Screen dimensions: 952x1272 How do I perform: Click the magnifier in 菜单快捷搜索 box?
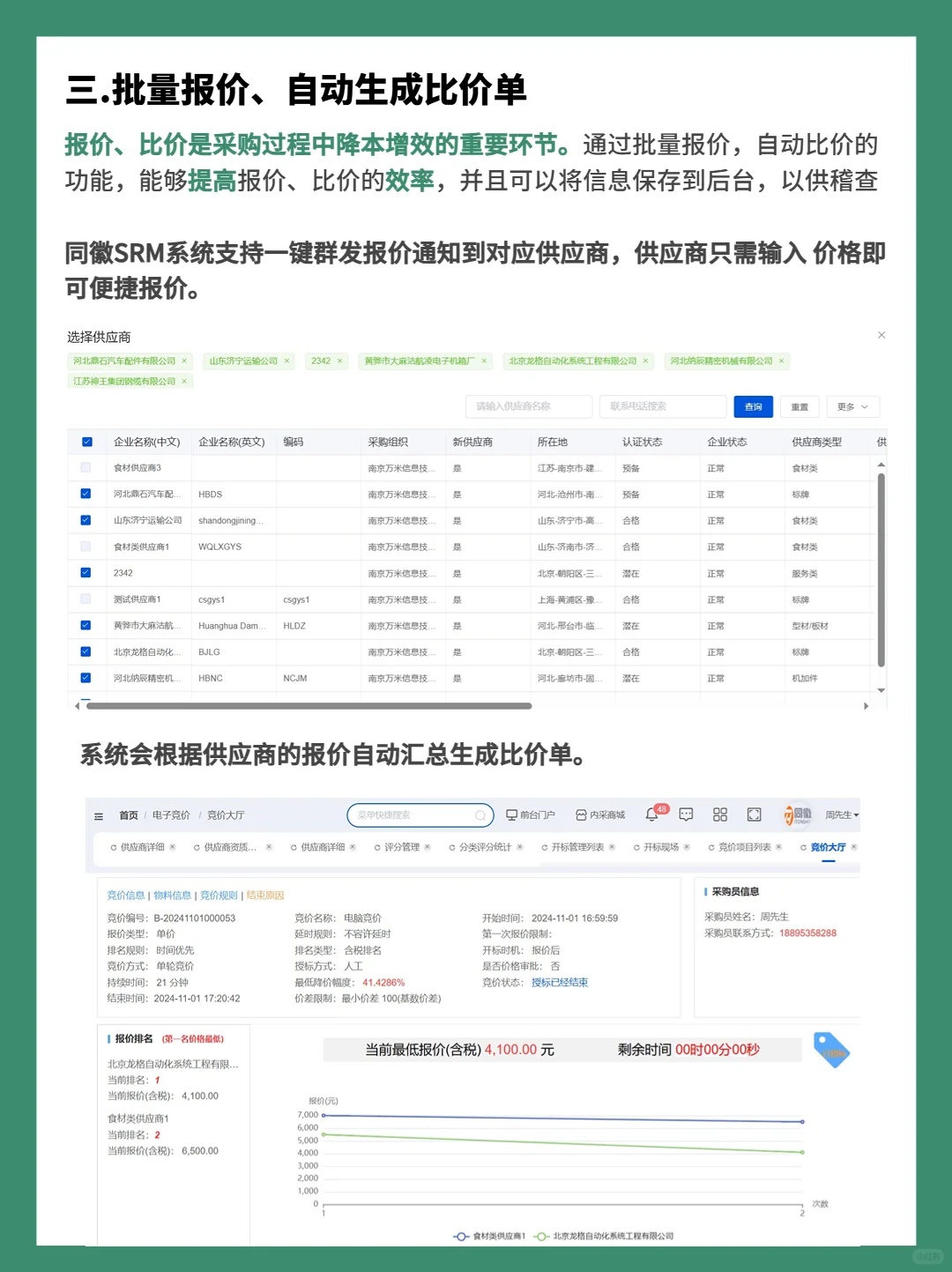tap(480, 815)
